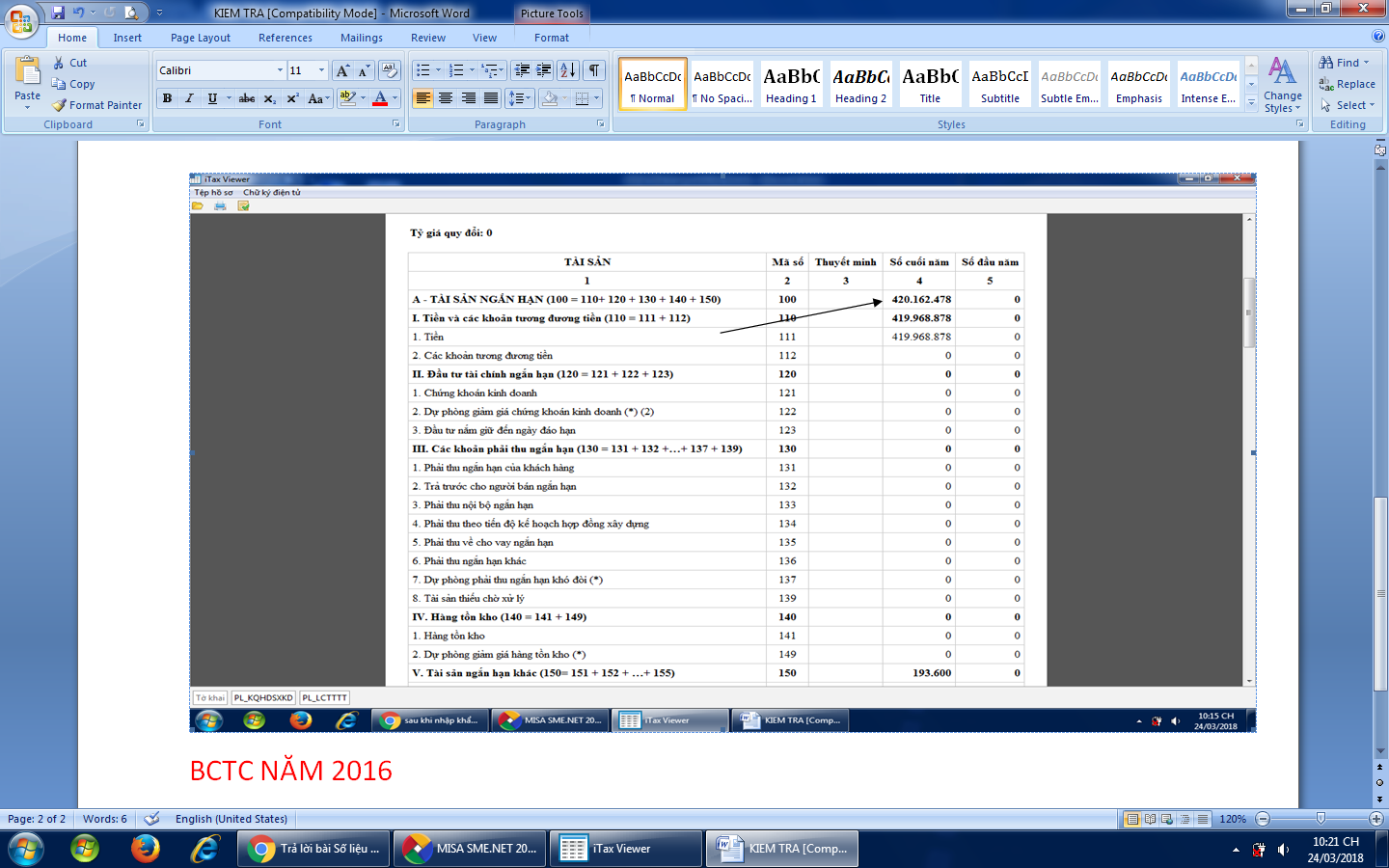Click Replace in Editing group
Image resolution: width=1389 pixels, height=868 pixels.
point(1348,84)
